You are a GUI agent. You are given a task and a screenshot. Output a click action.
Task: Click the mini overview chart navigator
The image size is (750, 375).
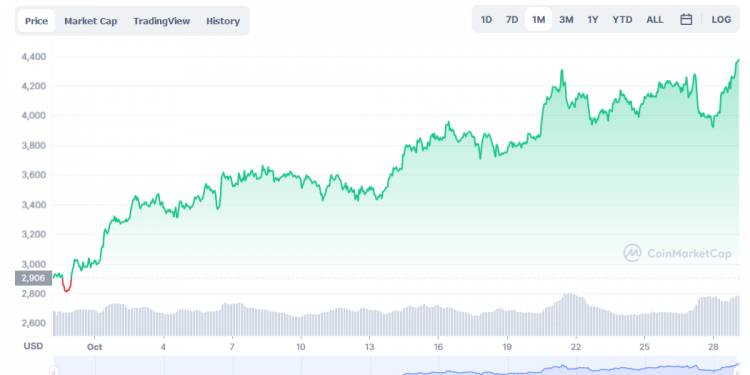pyautogui.click(x=396, y=366)
